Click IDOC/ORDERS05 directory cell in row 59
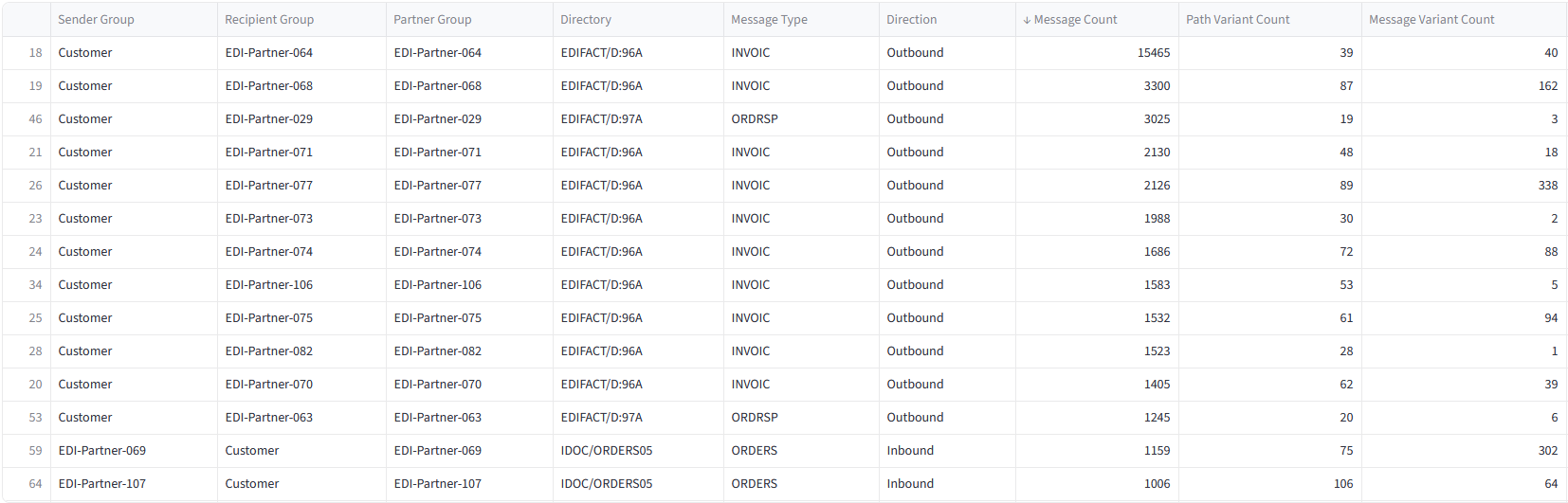The image size is (1568, 503). click(x=607, y=451)
